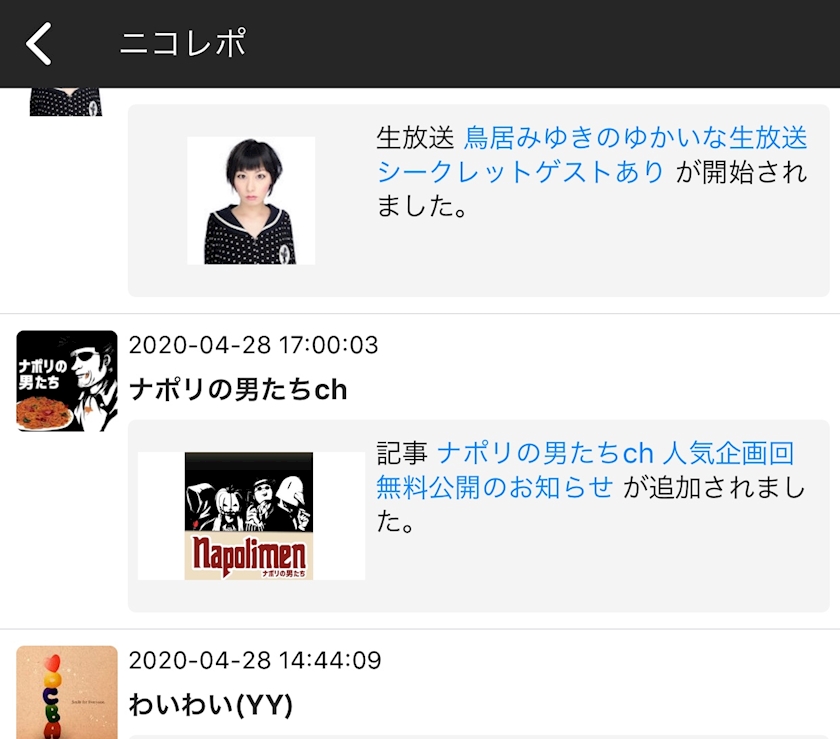
Task: Open 鳥居みゆきのゆかいな生放送 live broadcast link
Action: point(635,137)
